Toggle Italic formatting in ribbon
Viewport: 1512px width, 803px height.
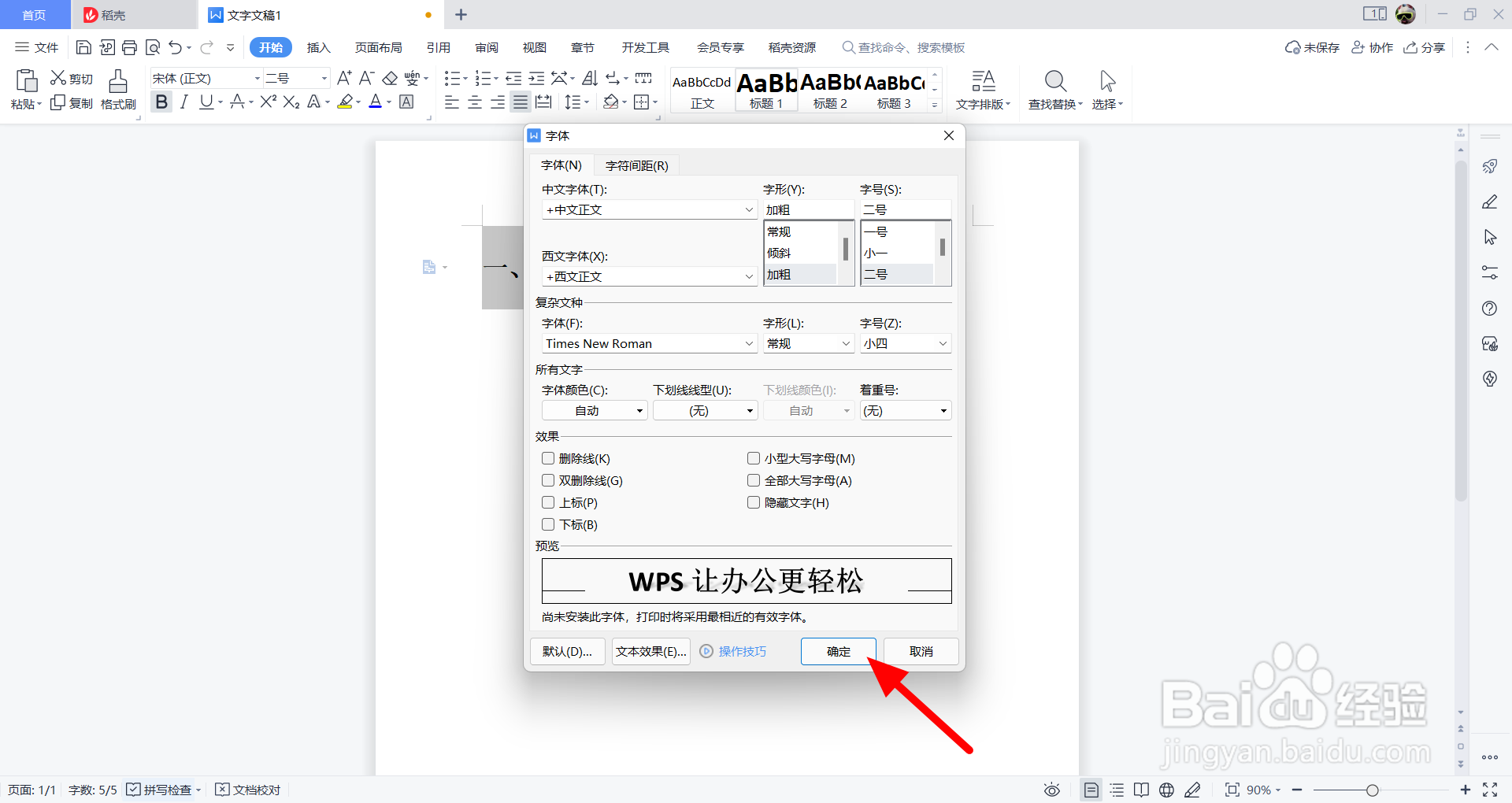click(x=184, y=102)
